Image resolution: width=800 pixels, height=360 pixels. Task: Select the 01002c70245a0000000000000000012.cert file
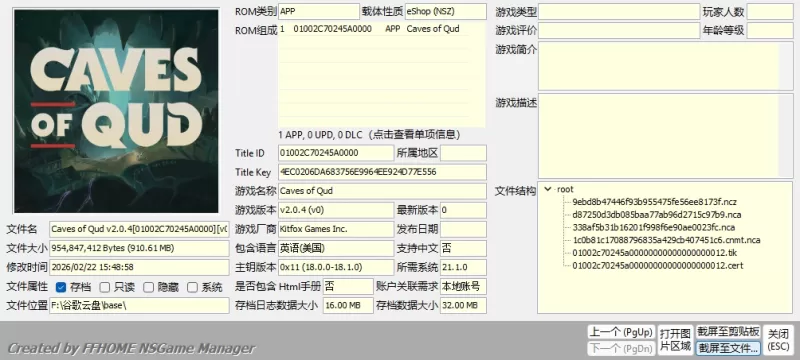tap(658, 266)
